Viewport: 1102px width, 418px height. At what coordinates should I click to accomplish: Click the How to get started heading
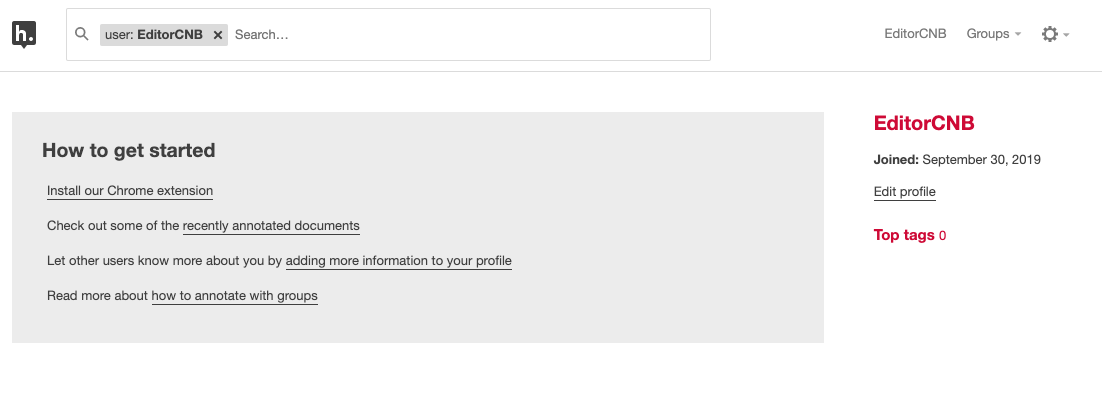[x=129, y=150]
